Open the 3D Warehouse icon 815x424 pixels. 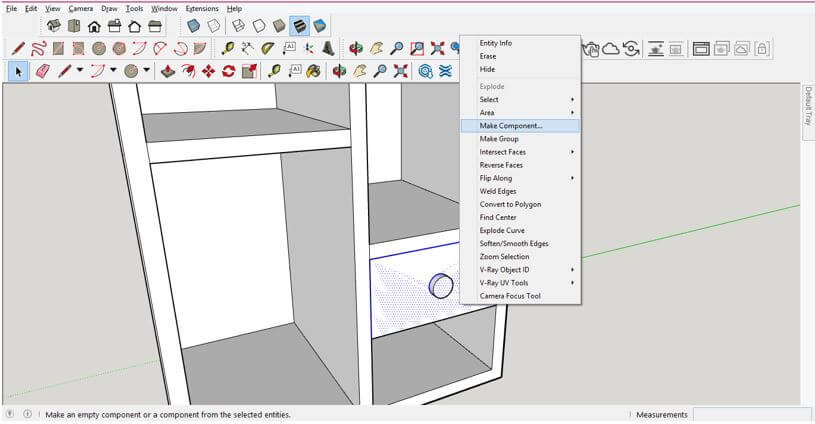(x=426, y=71)
